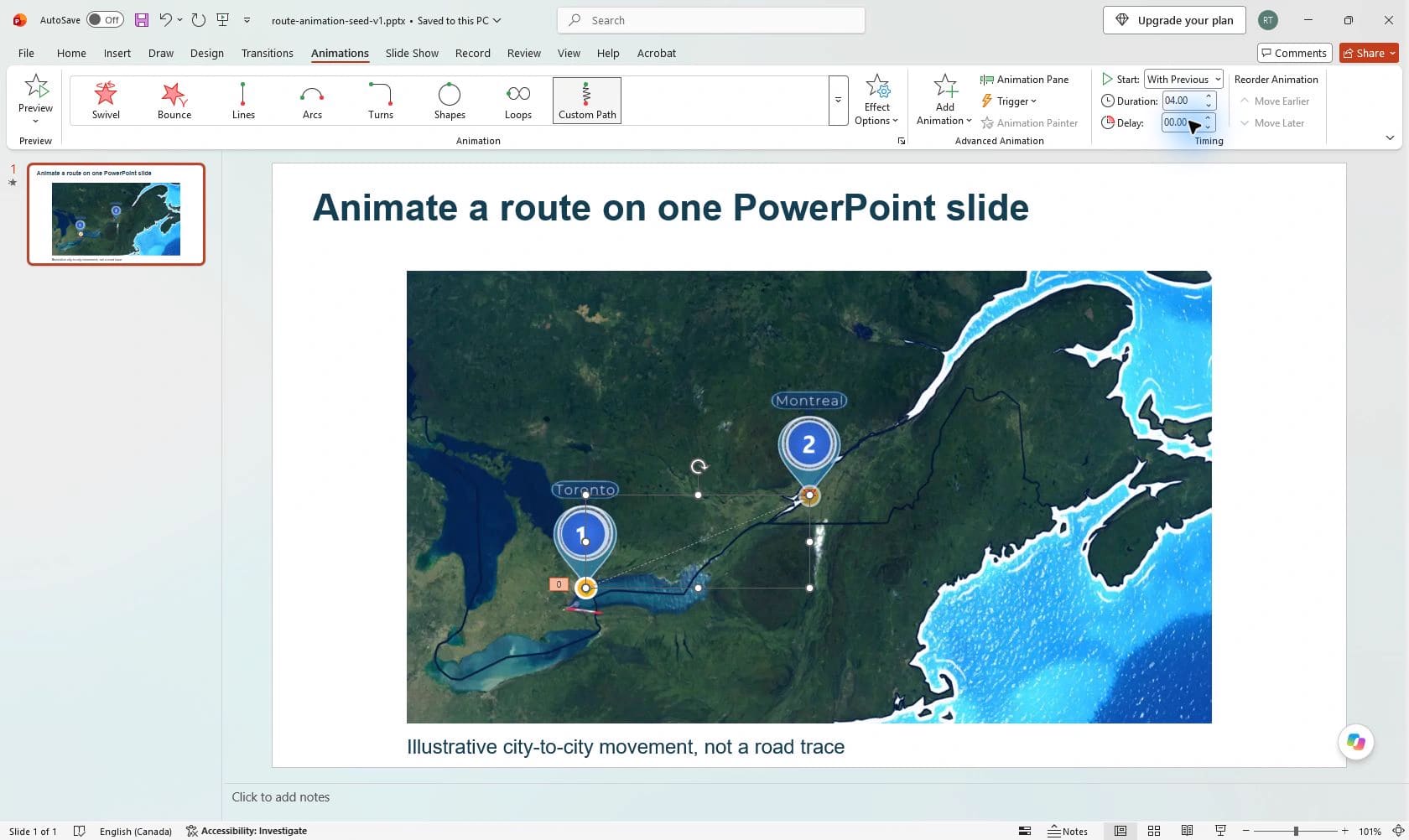Choose the Arcs motion path

(312, 101)
